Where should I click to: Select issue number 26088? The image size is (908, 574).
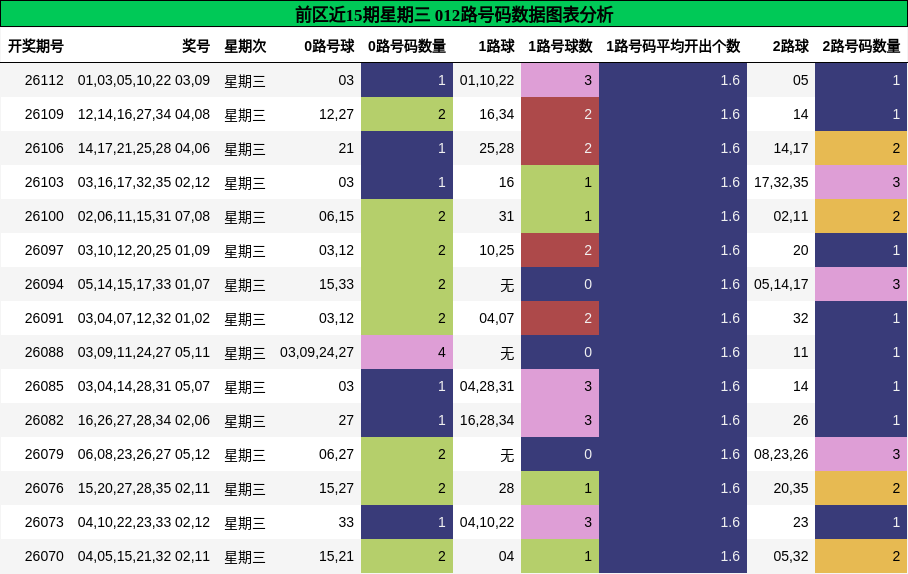click(x=44, y=352)
